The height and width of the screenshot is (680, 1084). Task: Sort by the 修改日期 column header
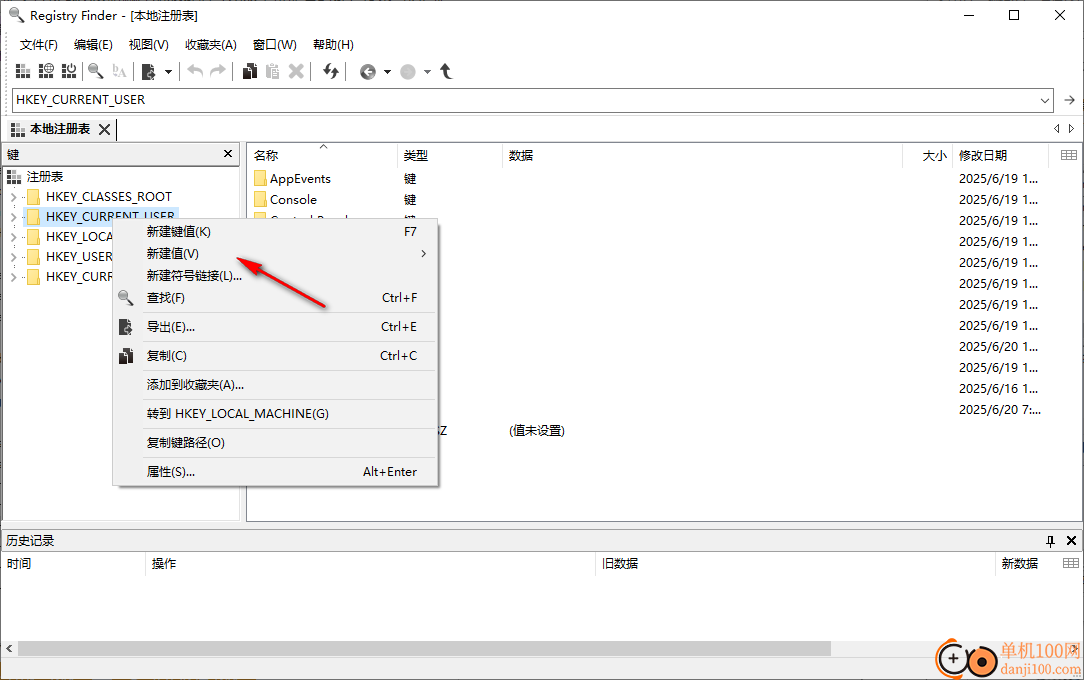(1000, 155)
